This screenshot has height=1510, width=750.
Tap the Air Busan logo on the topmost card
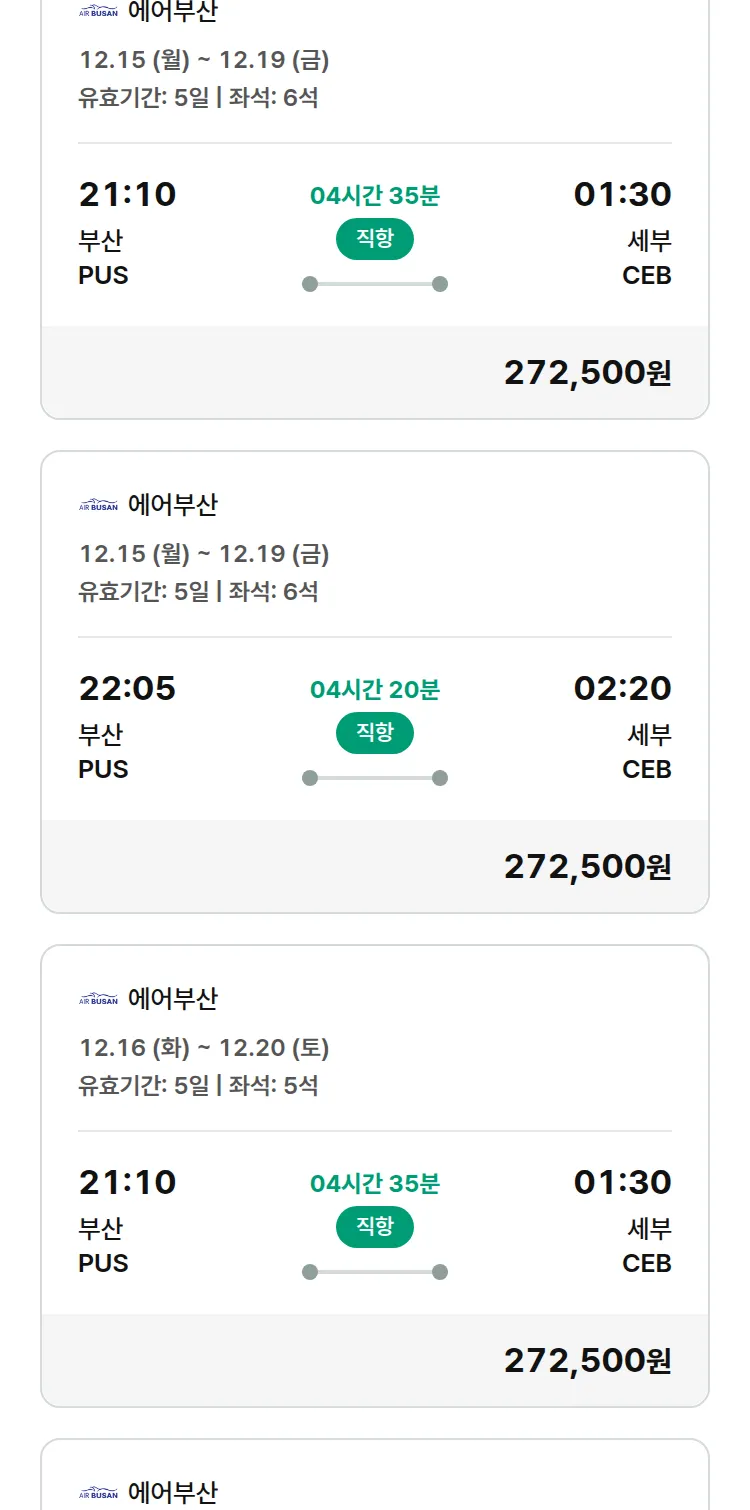pos(98,12)
